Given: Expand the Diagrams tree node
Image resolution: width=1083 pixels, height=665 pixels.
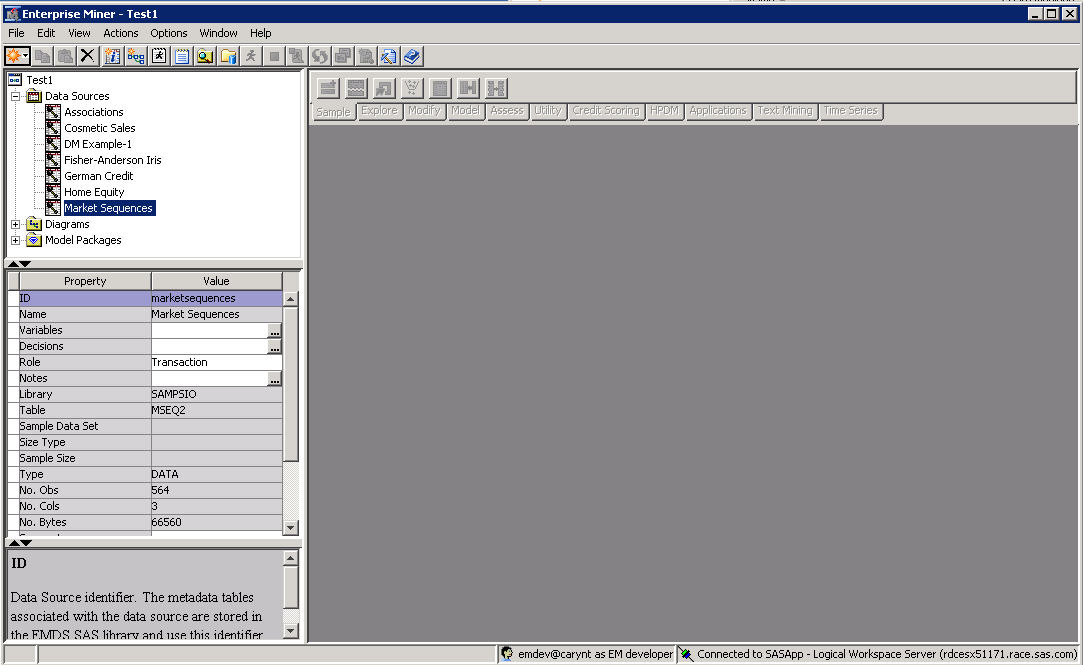Looking at the screenshot, I should pyautogui.click(x=16, y=224).
